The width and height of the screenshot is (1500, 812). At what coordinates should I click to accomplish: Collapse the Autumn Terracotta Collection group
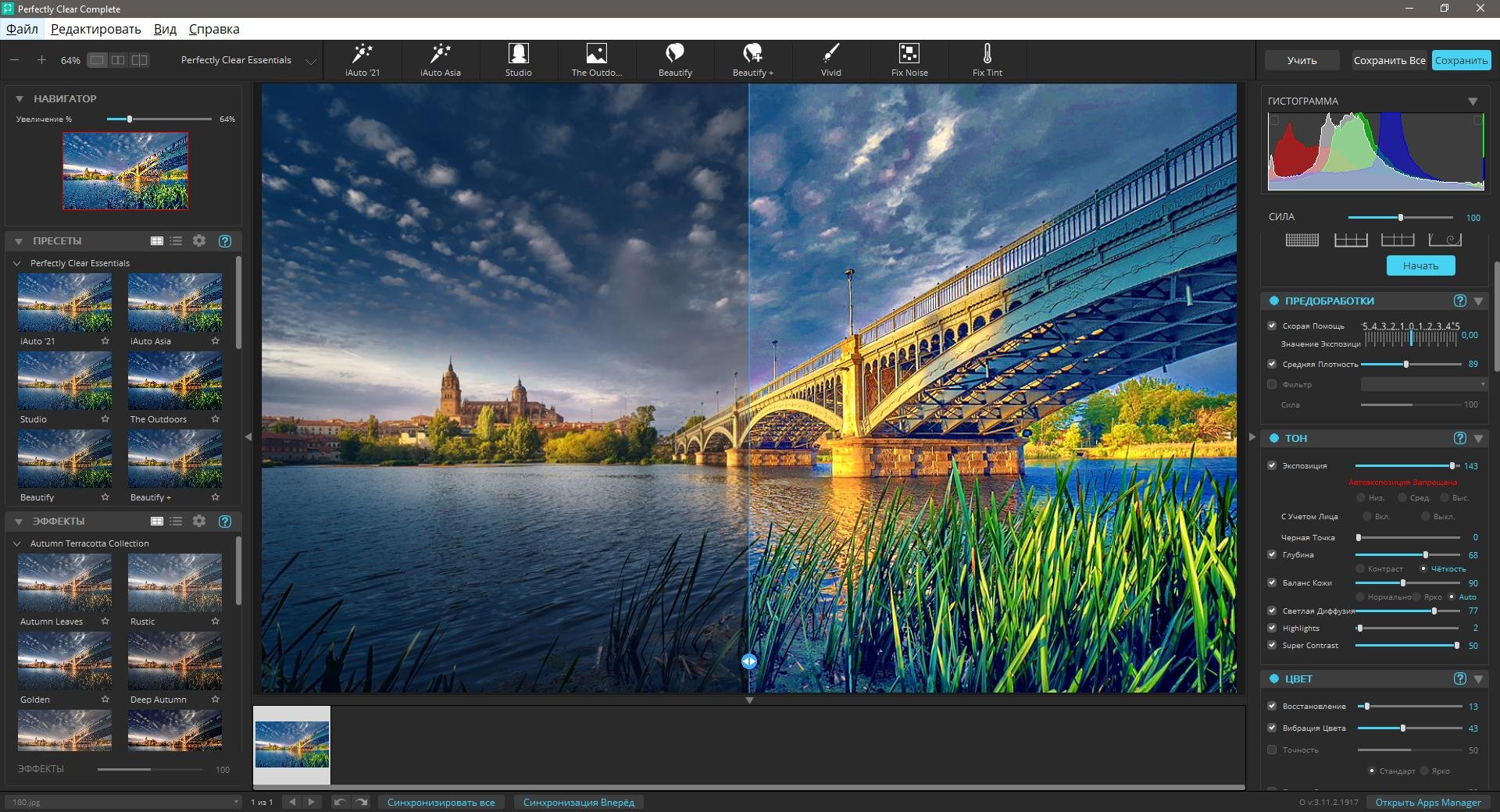point(17,543)
